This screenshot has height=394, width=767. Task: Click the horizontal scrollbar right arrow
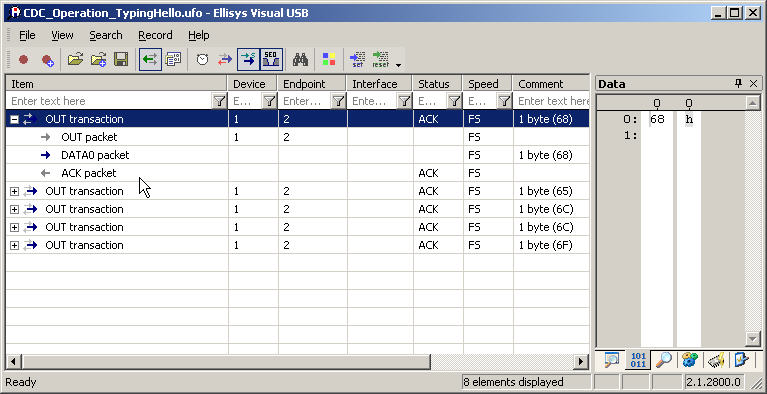(x=581, y=362)
